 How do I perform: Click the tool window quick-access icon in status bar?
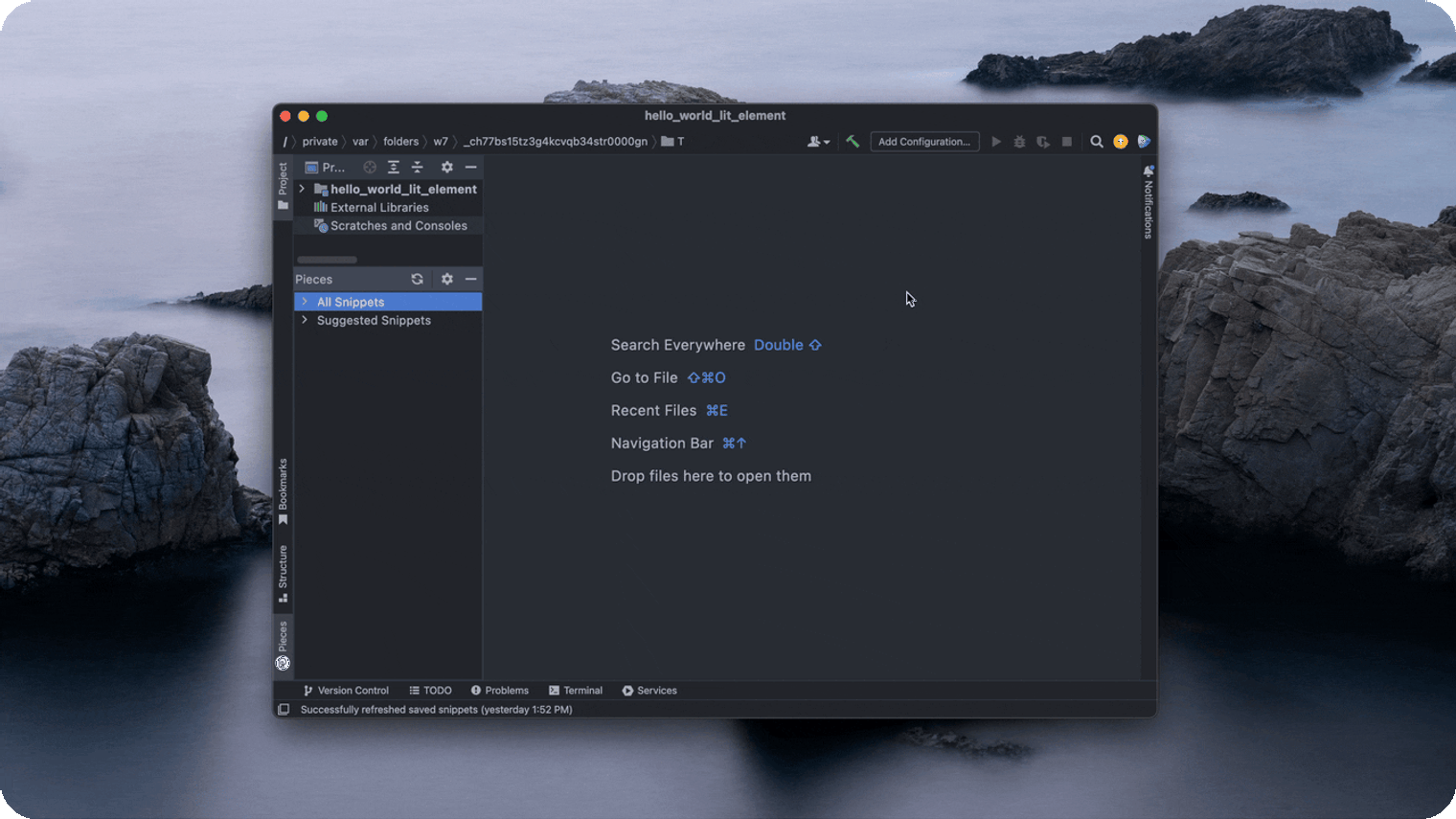point(284,710)
